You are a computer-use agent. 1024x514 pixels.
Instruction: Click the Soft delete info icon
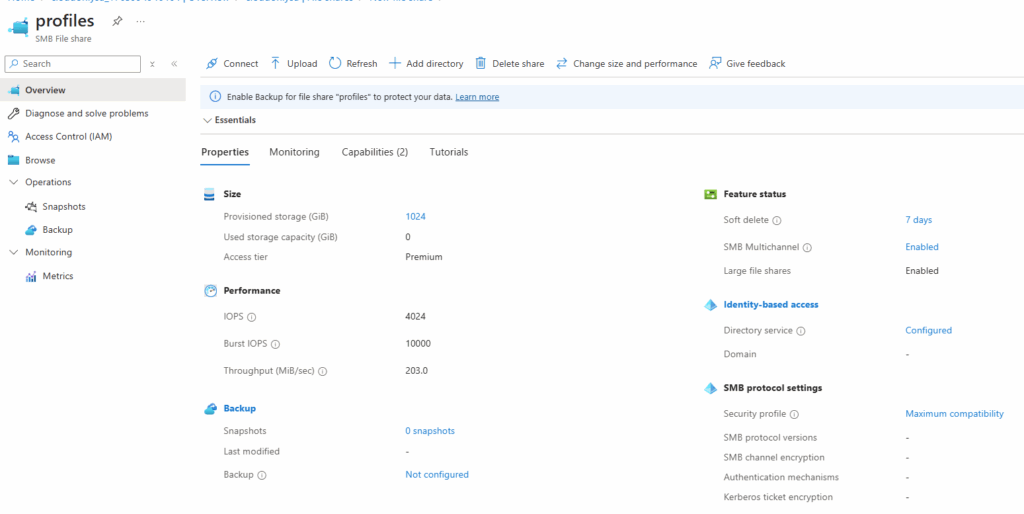coord(777,221)
